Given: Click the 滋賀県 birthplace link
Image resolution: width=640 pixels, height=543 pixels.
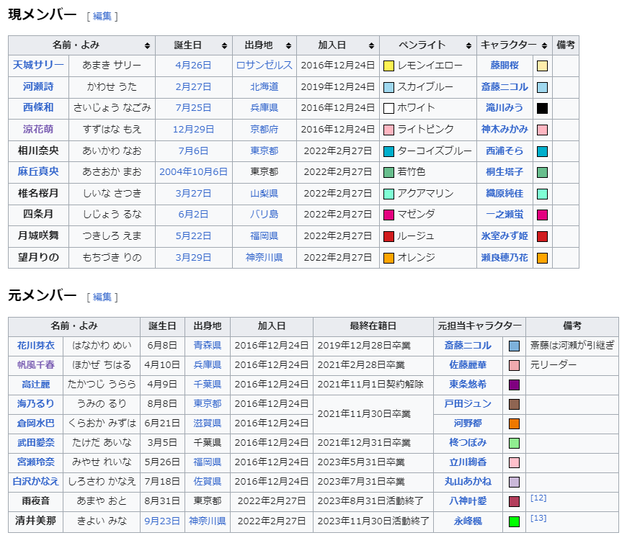Looking at the screenshot, I should (207, 423).
